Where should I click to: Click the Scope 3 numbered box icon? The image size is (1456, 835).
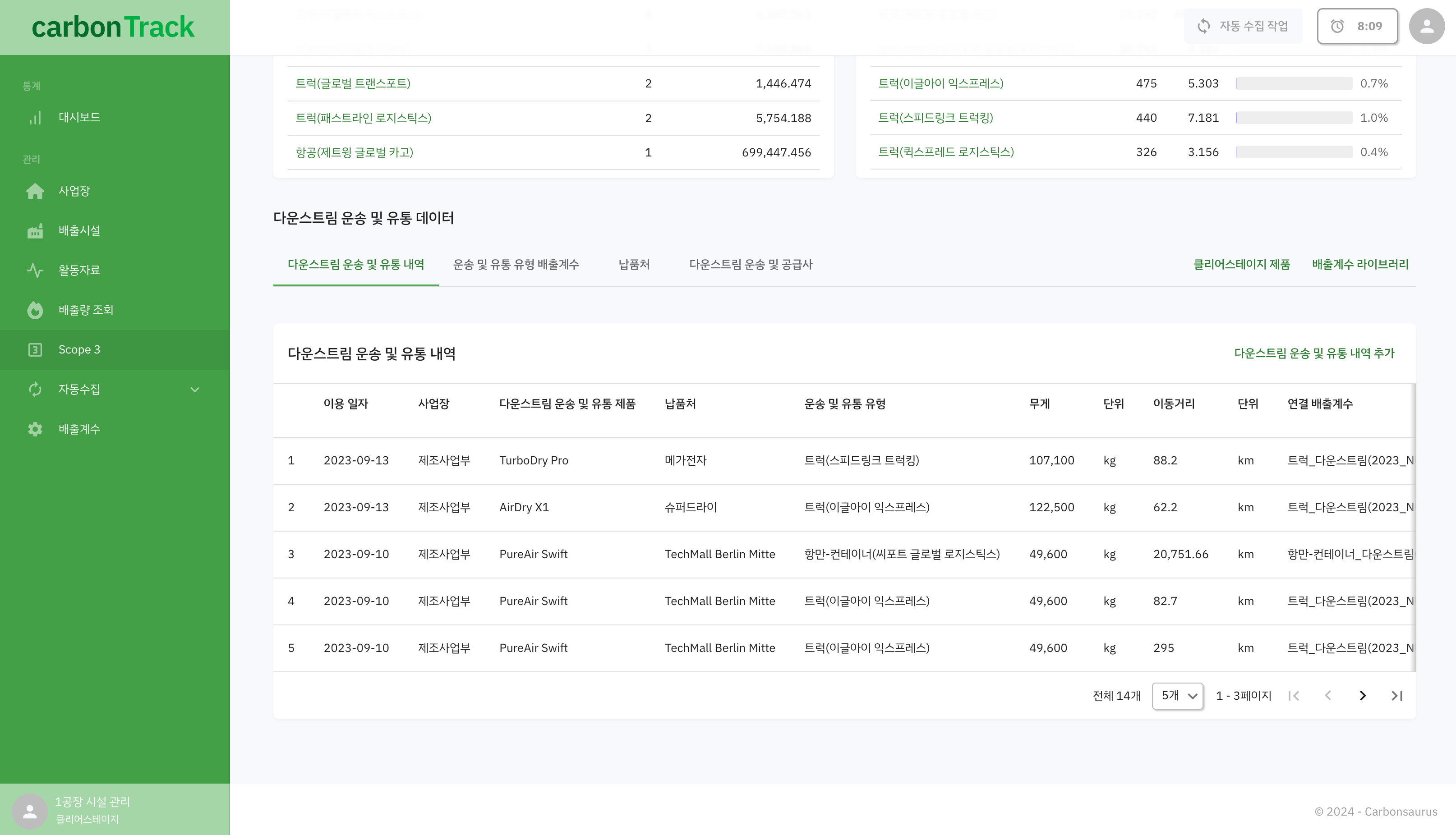pos(35,349)
